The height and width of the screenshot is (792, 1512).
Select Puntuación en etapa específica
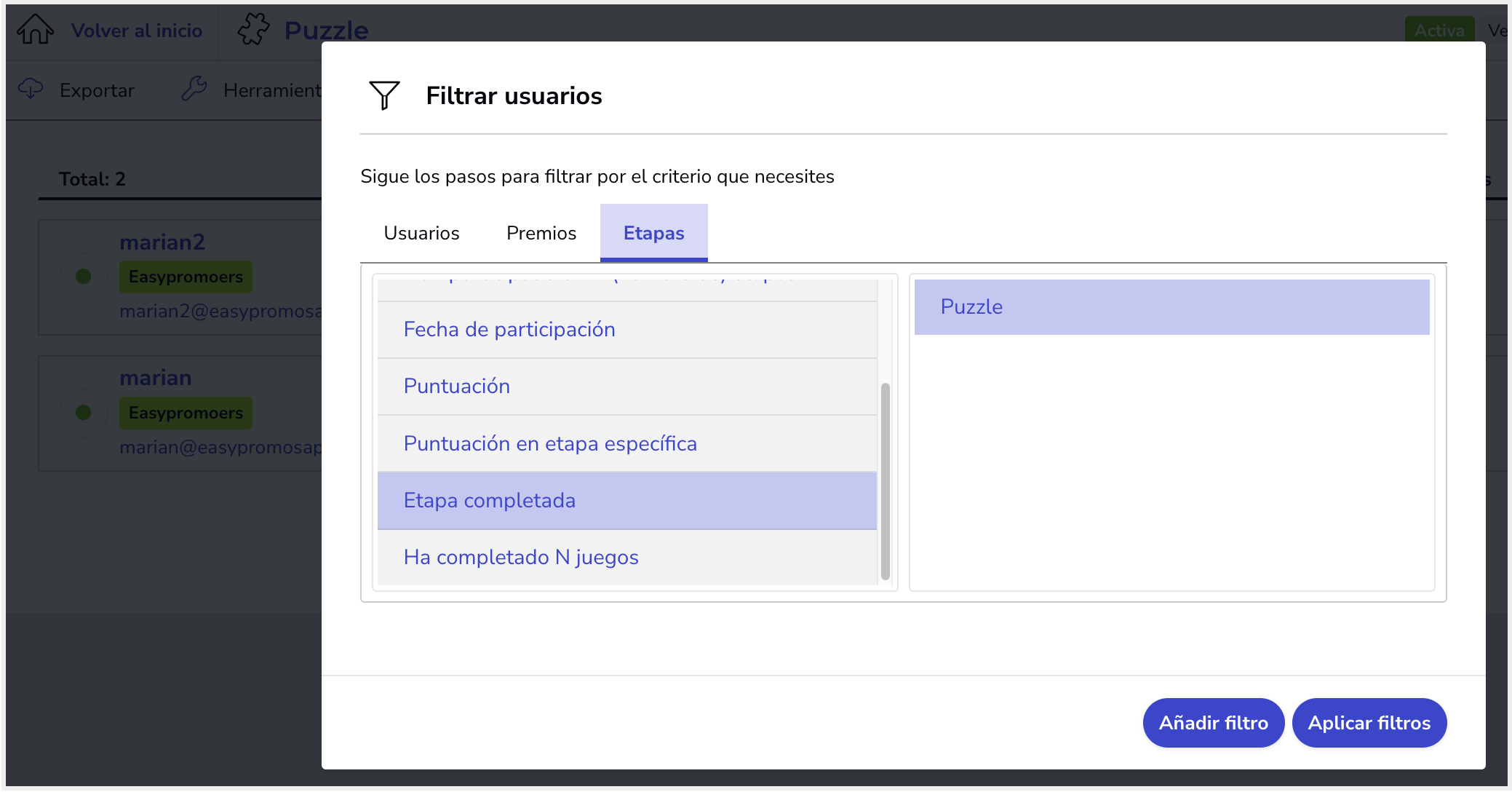coord(627,443)
